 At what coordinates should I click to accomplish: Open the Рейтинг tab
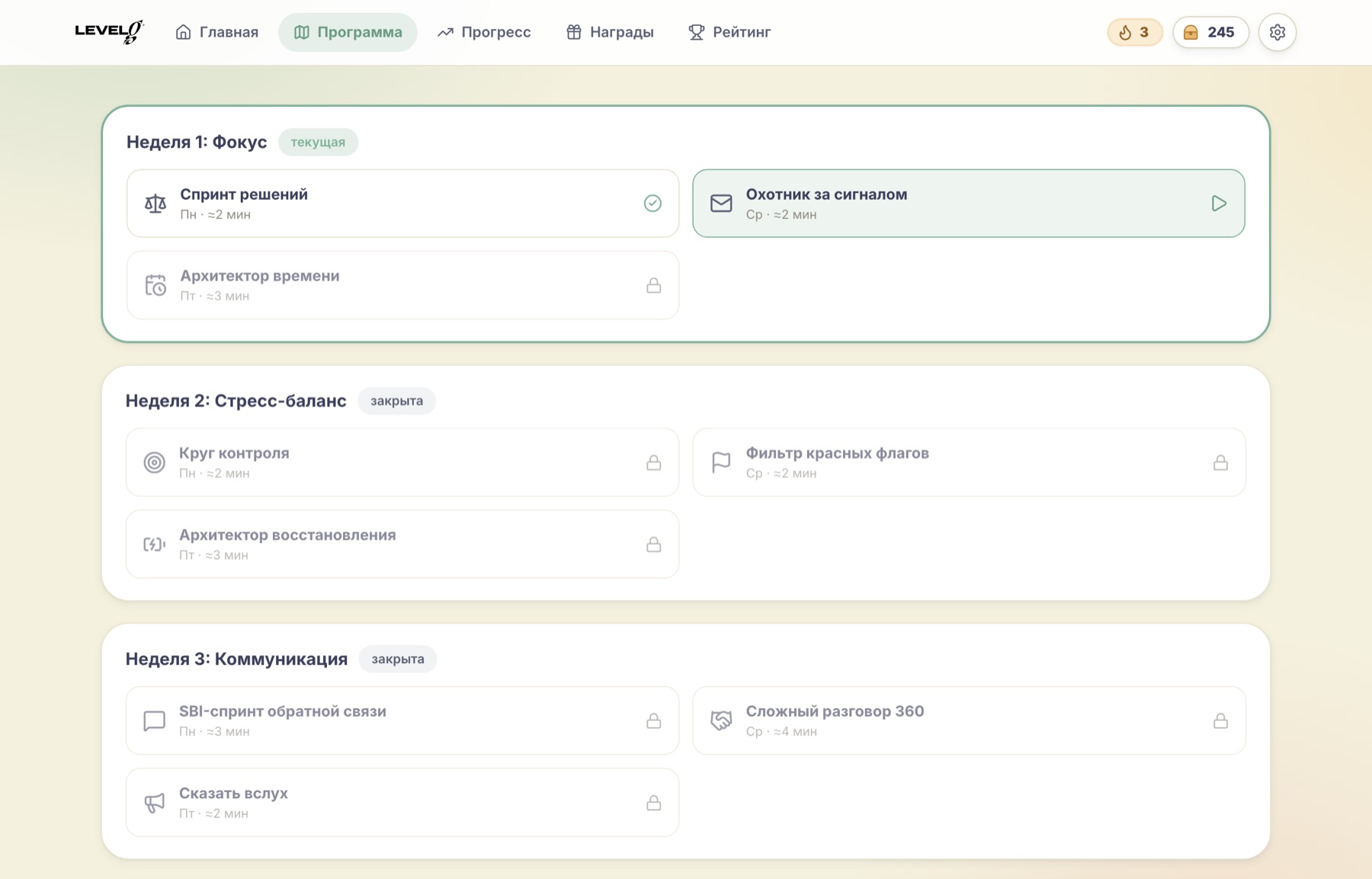click(730, 32)
